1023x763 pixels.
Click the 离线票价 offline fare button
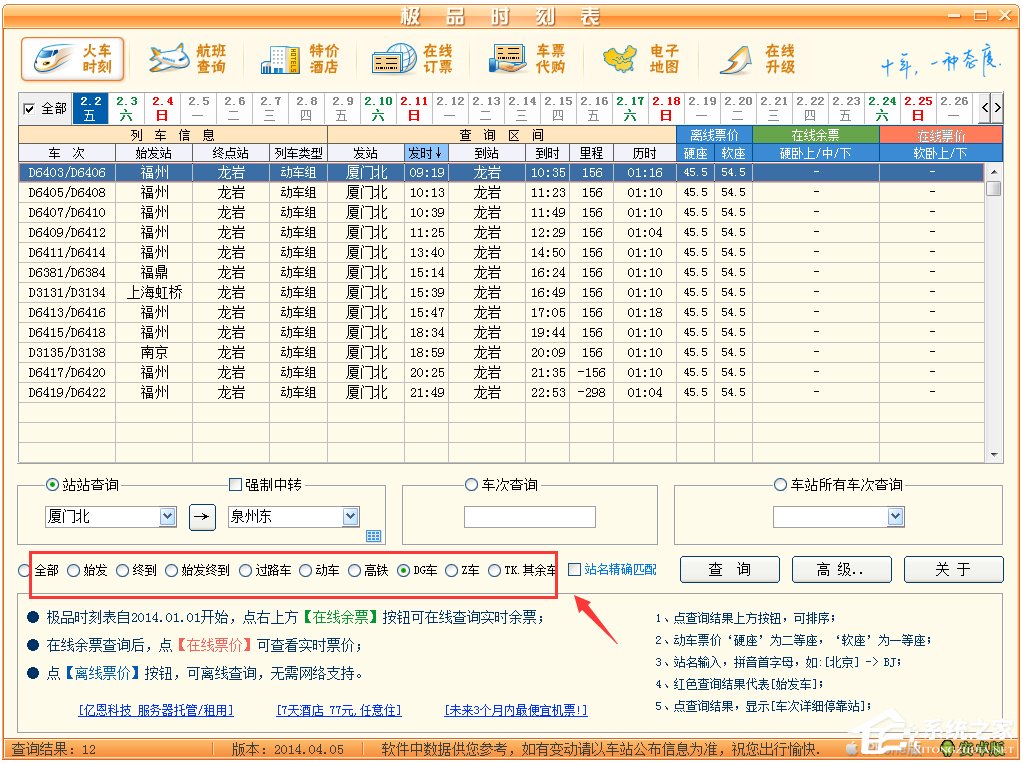(714, 135)
